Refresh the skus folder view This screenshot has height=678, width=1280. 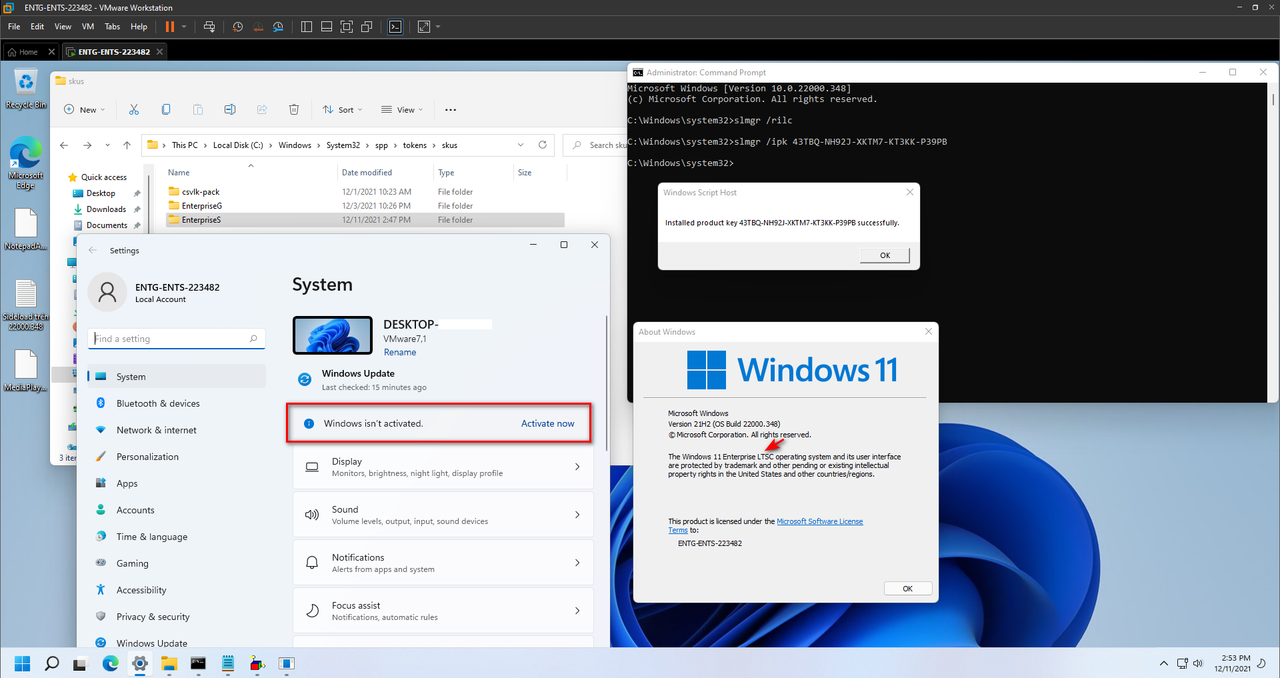(x=545, y=145)
